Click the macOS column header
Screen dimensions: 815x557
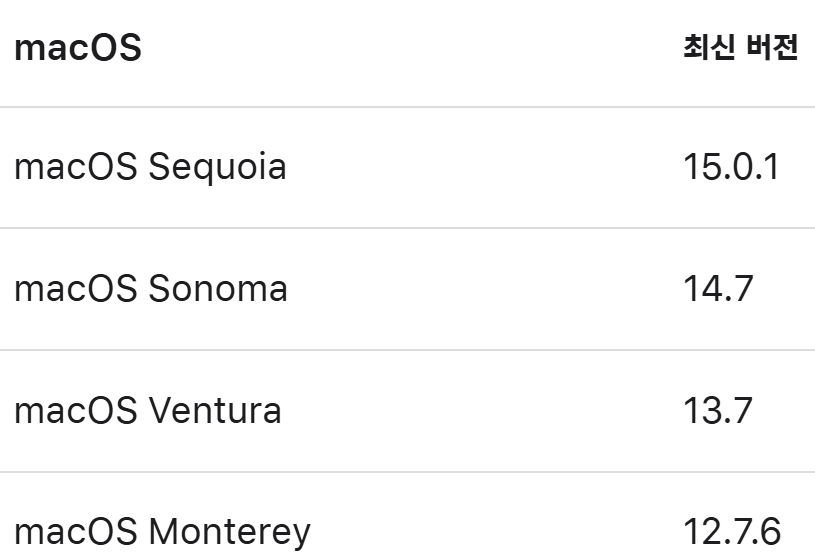click(77, 49)
